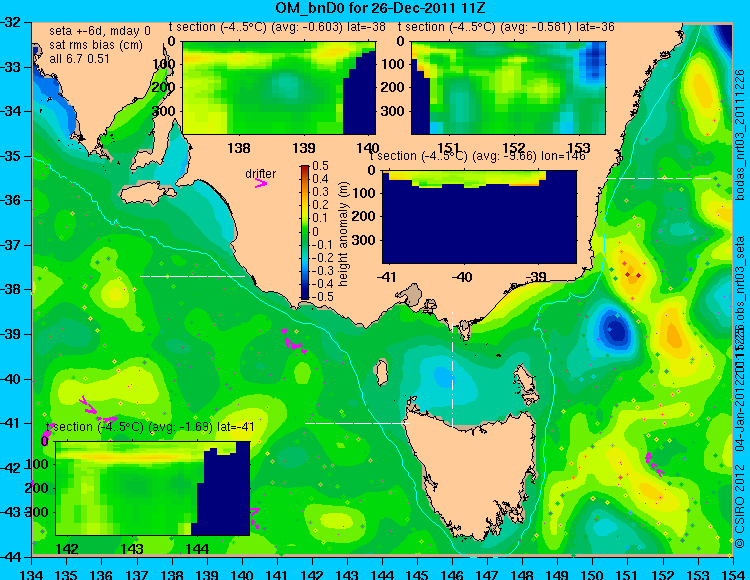Viewport: 750px width, 580px height.
Task: Open the lat=-38 temperature section inset
Action: tap(279, 88)
